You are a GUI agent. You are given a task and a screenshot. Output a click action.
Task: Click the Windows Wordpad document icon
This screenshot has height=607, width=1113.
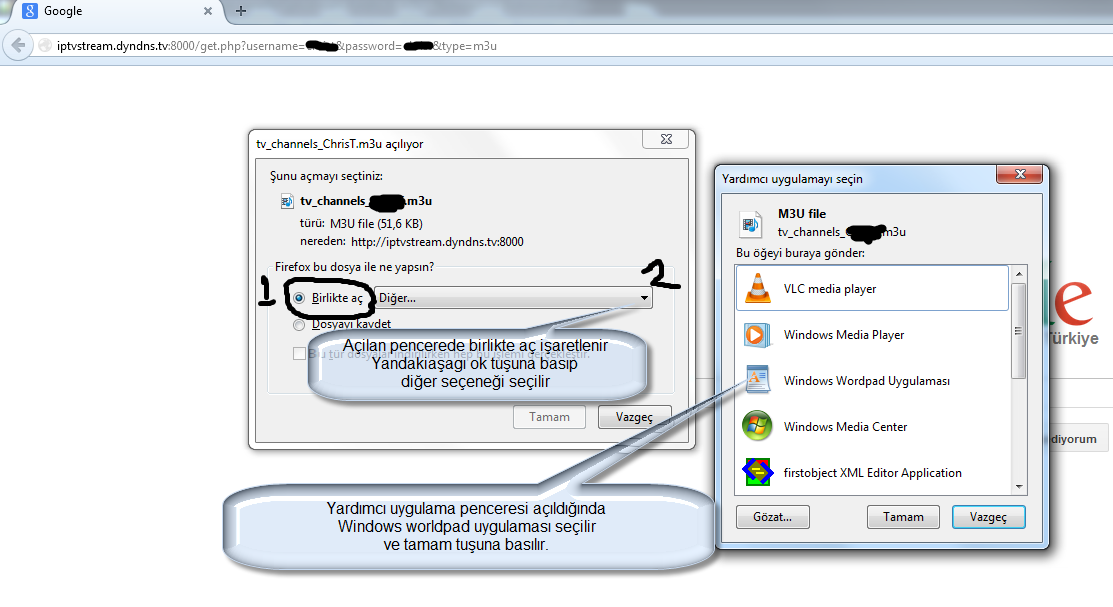[757, 380]
